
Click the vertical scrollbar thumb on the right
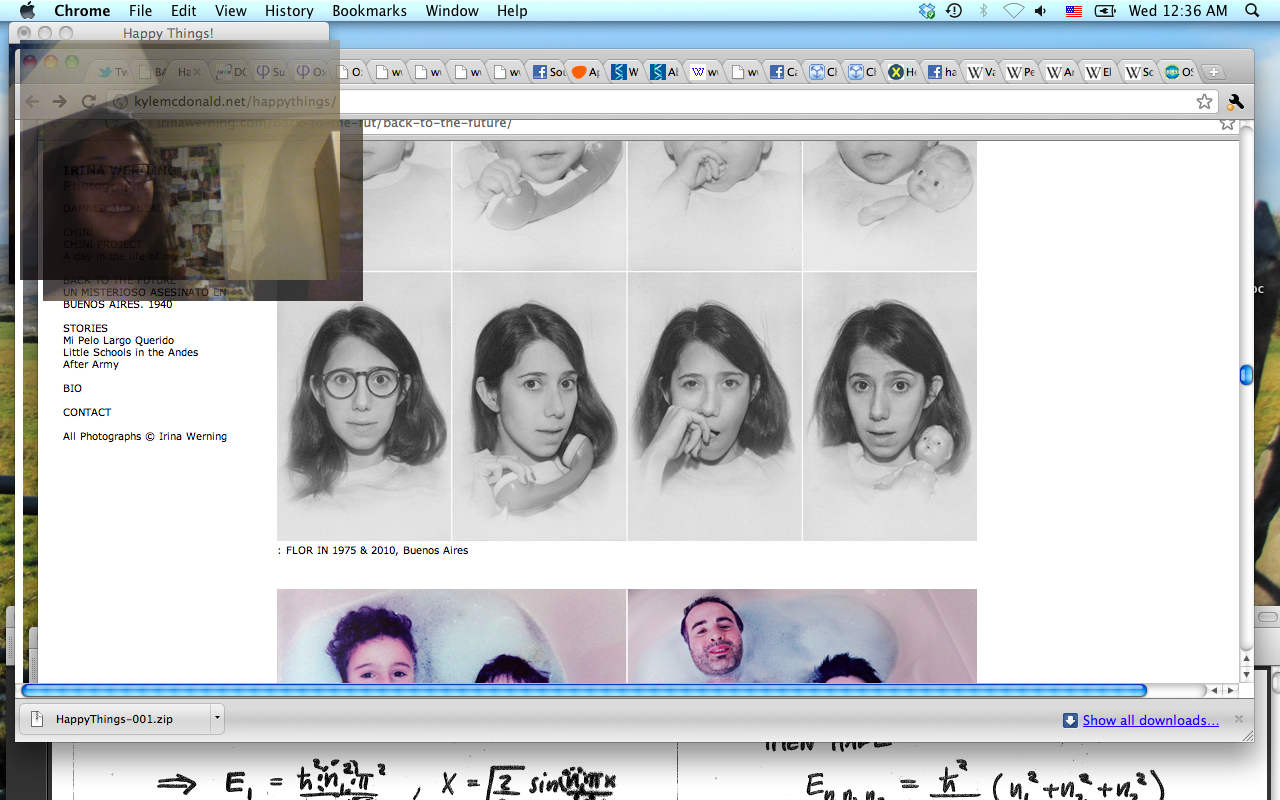click(x=1246, y=375)
